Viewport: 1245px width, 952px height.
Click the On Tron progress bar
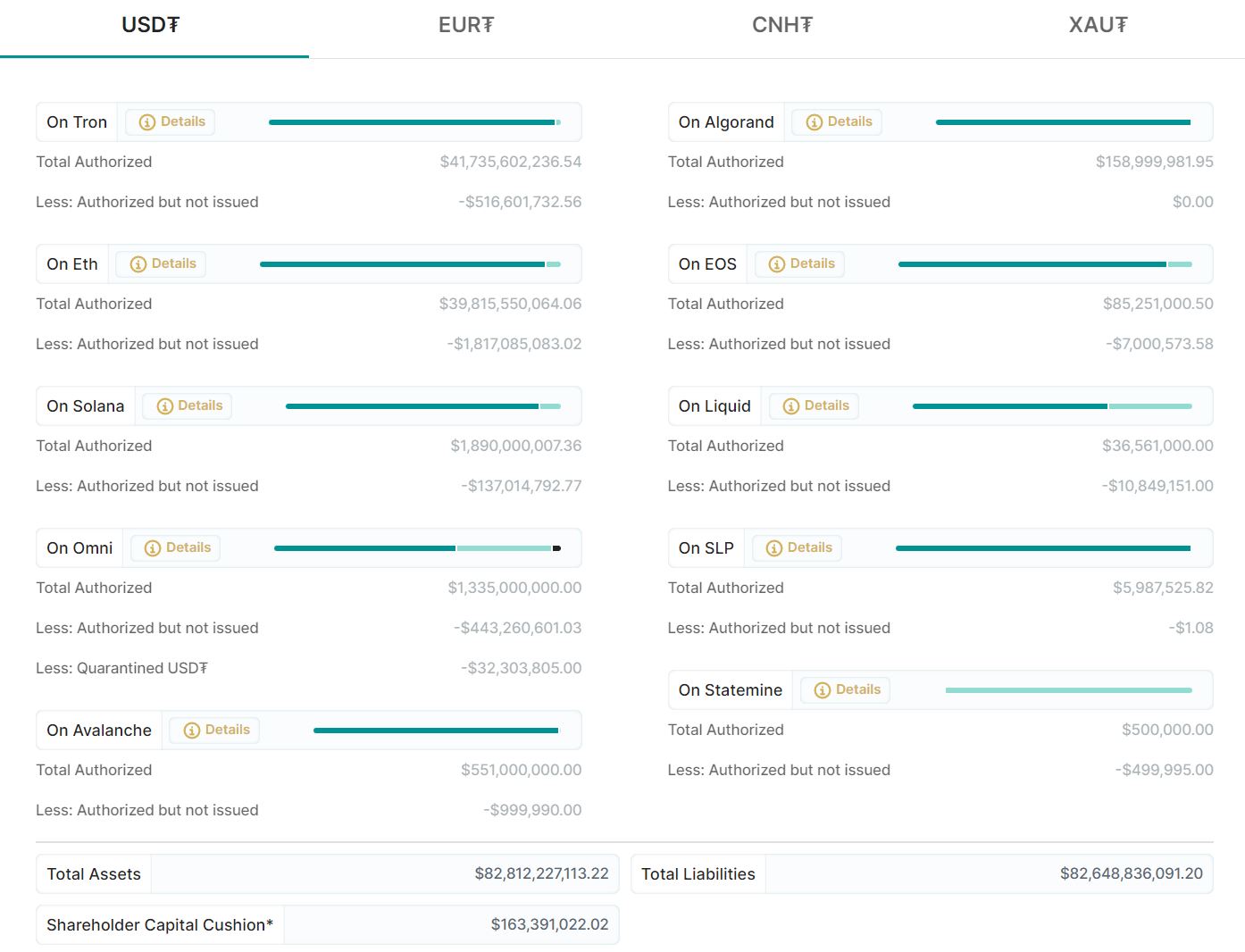(x=414, y=122)
